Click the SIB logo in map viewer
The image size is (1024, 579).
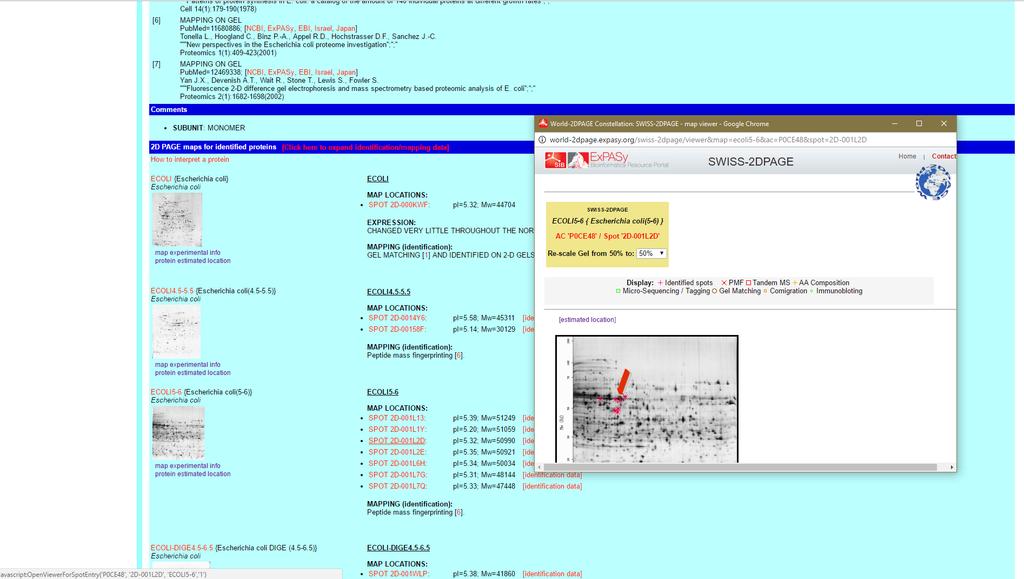pos(555,161)
